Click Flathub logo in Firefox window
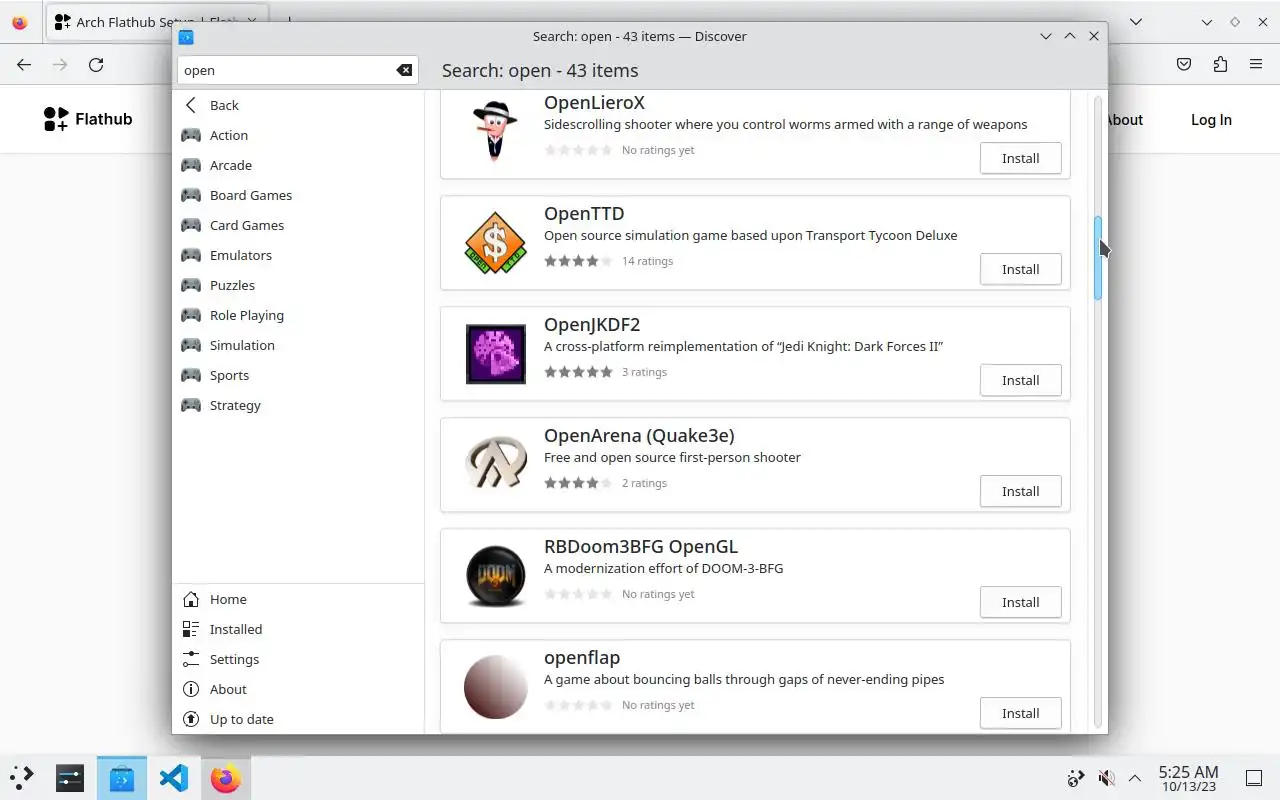Image resolution: width=1280 pixels, height=800 pixels. [x=88, y=119]
